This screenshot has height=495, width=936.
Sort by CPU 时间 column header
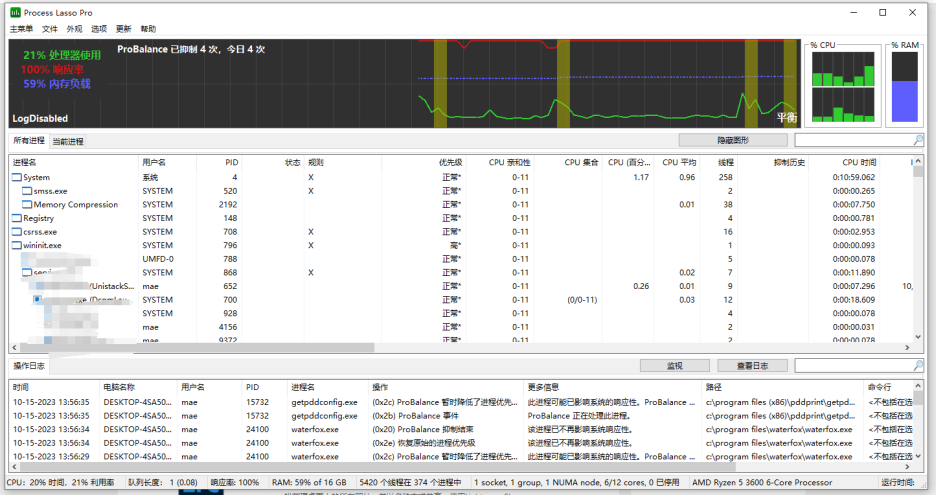coord(845,162)
